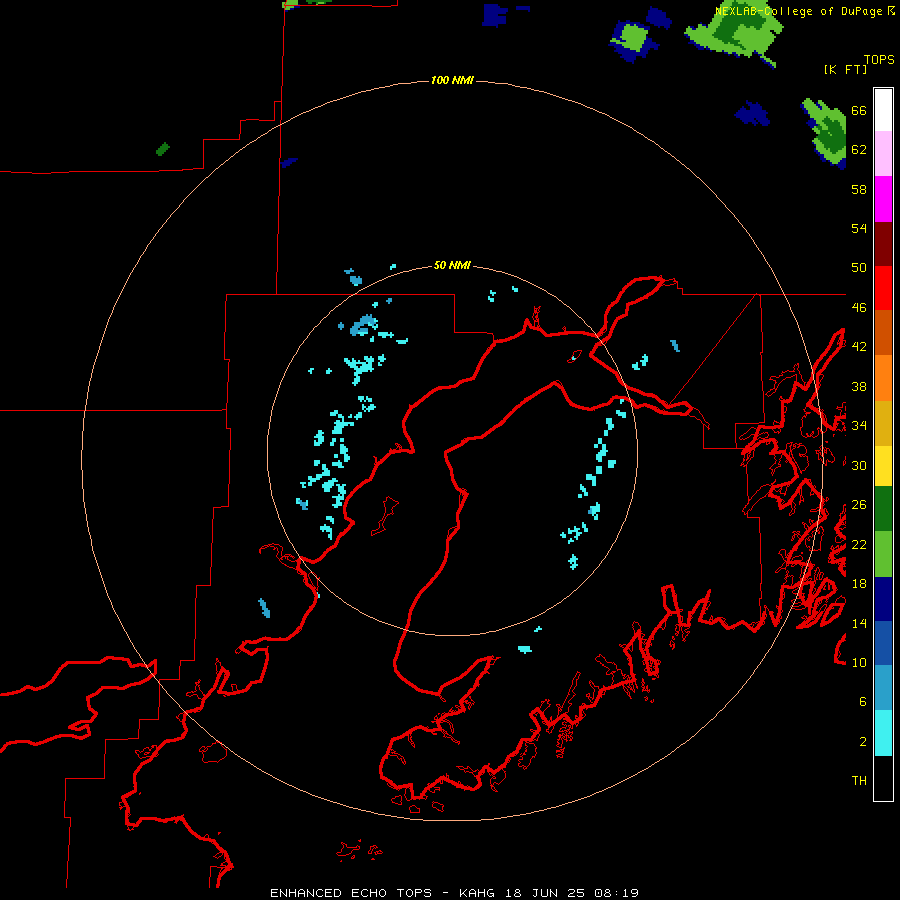Image resolution: width=900 pixels, height=900 pixels.
Task: Click the TOPS legend title
Action: coord(879,59)
